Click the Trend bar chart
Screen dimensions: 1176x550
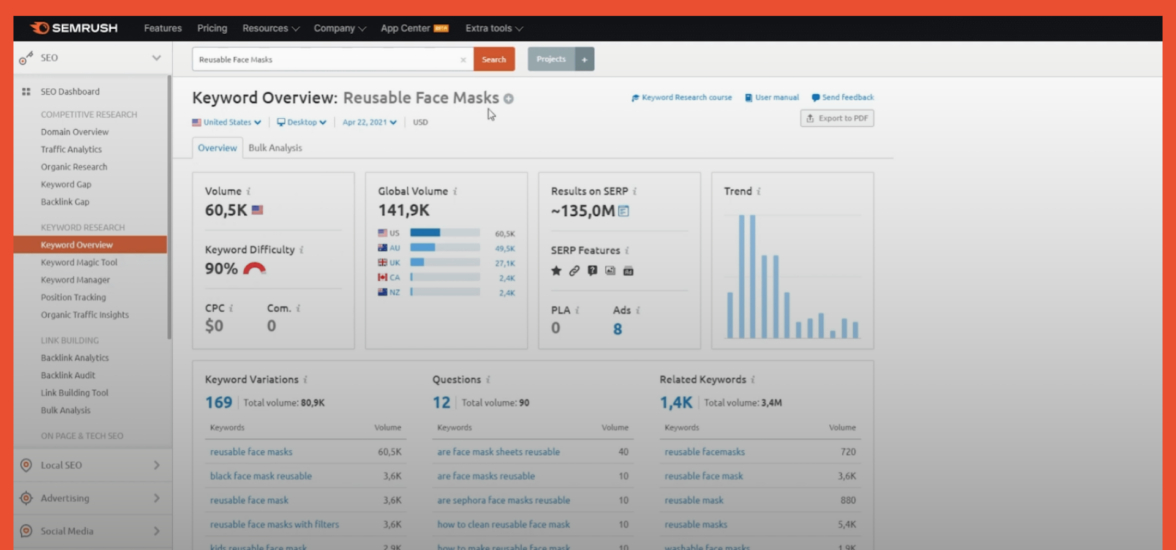(793, 276)
